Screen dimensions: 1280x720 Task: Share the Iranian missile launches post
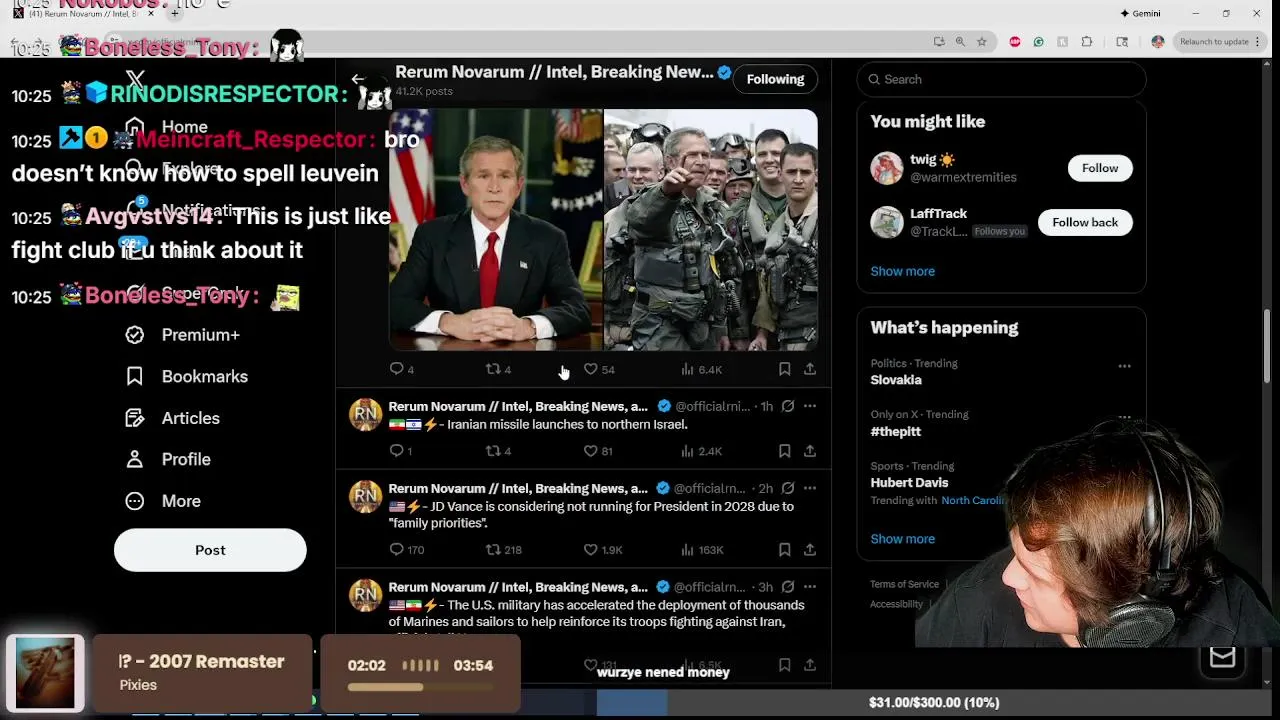click(x=810, y=451)
